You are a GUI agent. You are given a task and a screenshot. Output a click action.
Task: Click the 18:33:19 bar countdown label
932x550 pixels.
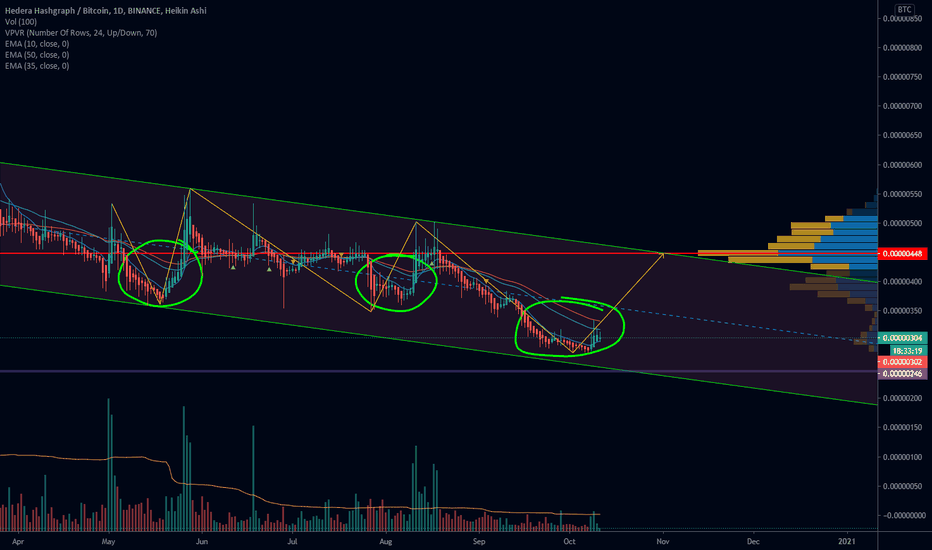pyautogui.click(x=906, y=351)
